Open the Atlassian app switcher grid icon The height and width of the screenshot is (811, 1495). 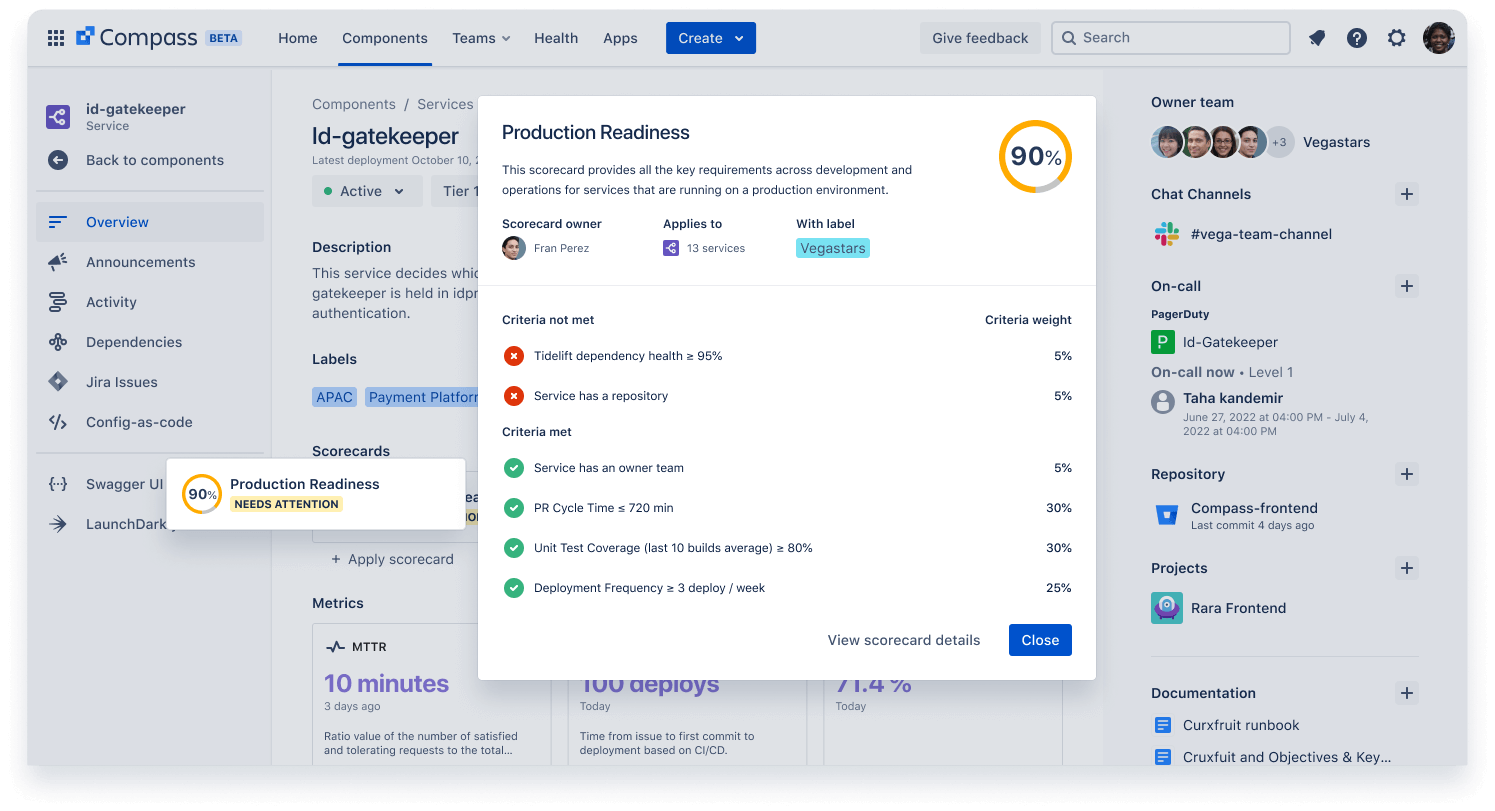point(56,37)
